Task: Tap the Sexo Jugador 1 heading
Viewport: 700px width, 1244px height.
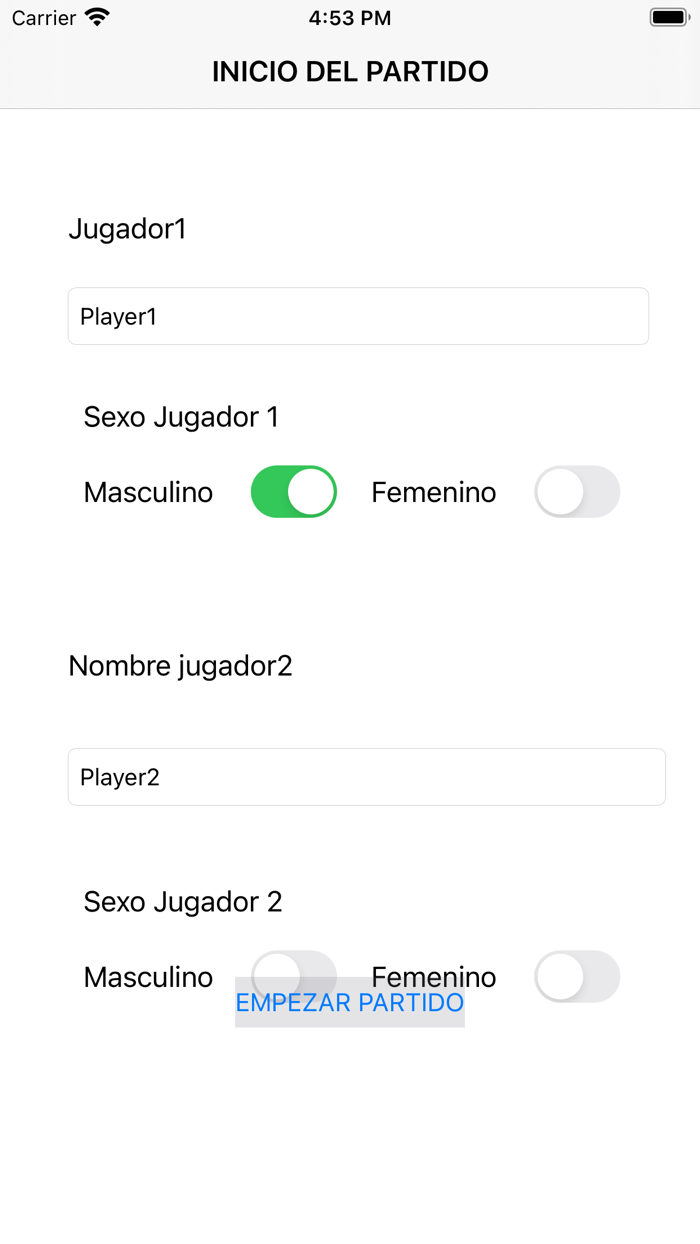Action: [181, 417]
